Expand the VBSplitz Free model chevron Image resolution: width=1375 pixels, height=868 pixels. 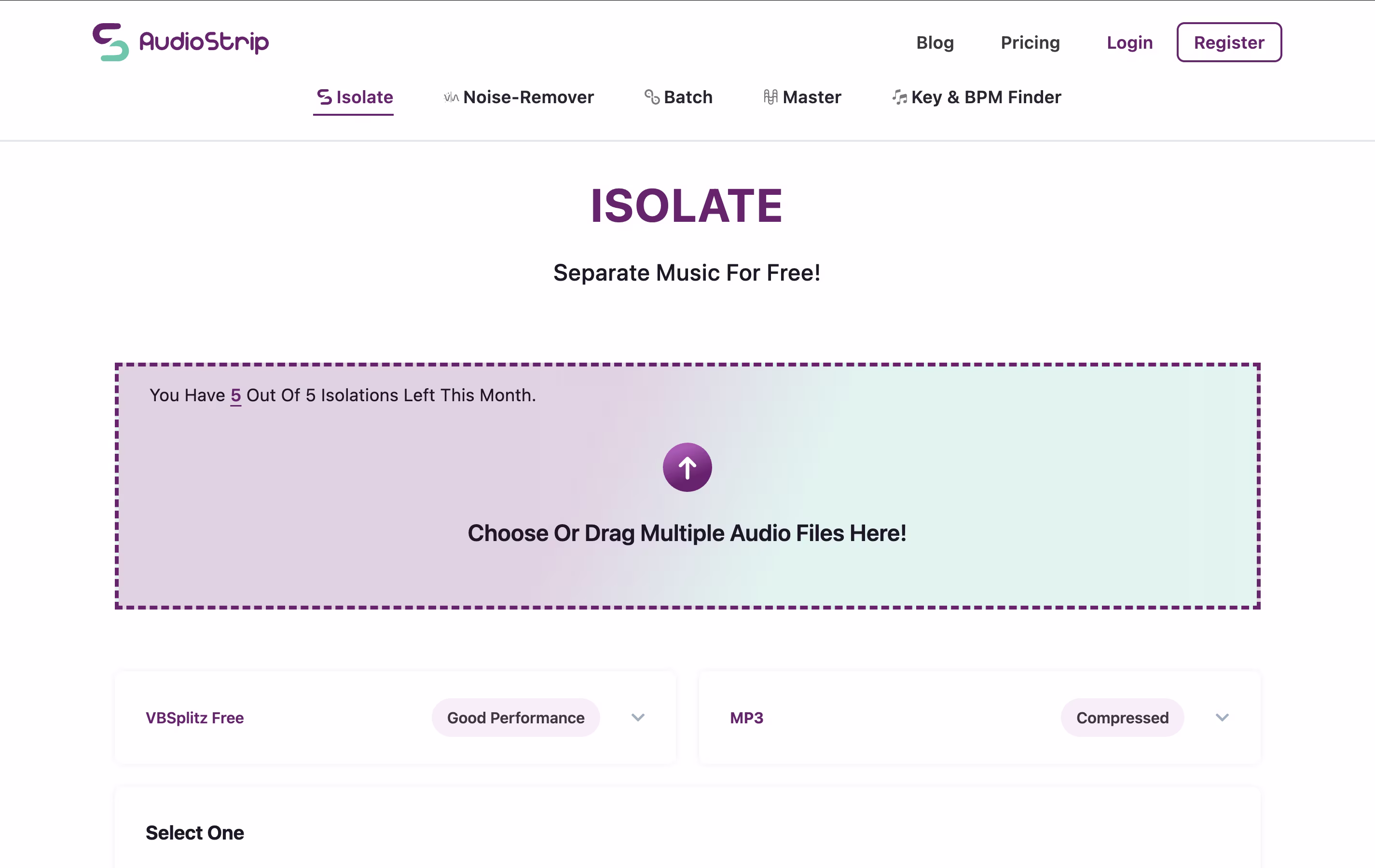638,718
